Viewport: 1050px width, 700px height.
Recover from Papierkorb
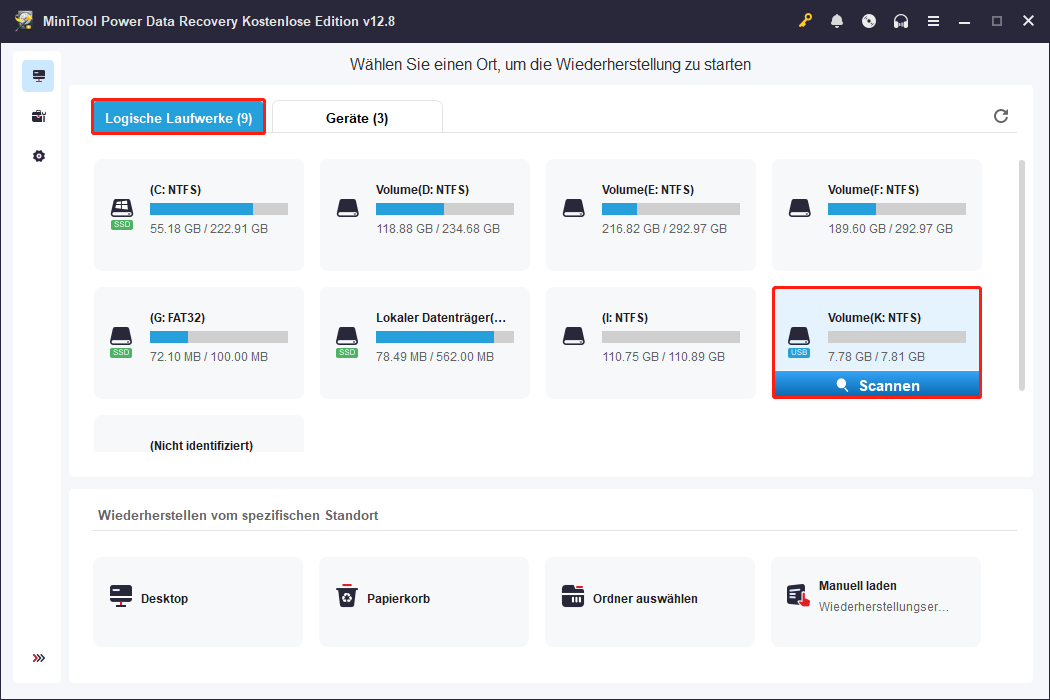point(424,602)
